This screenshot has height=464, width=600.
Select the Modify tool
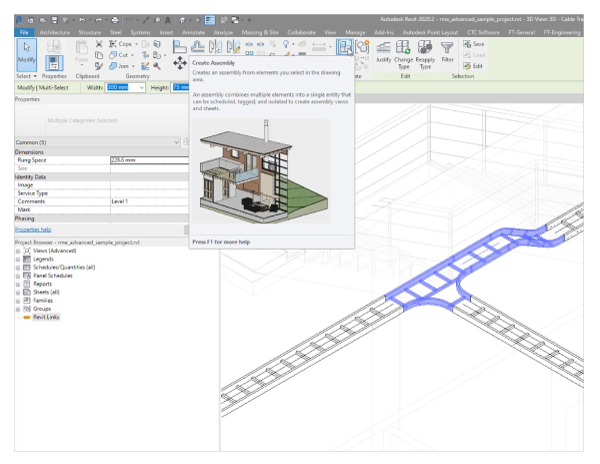click(x=26, y=54)
